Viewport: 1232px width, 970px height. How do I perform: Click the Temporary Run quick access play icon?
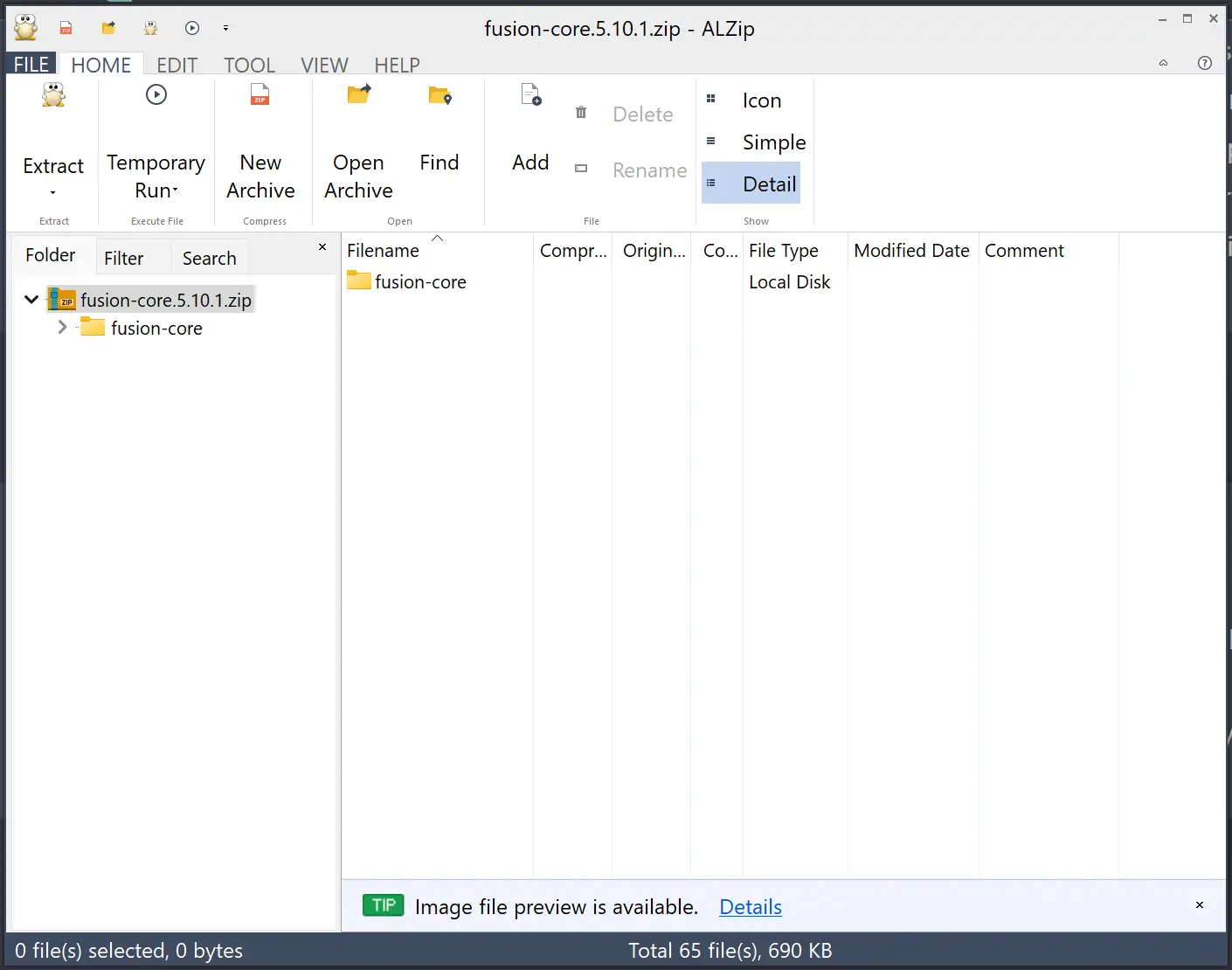pos(192,28)
